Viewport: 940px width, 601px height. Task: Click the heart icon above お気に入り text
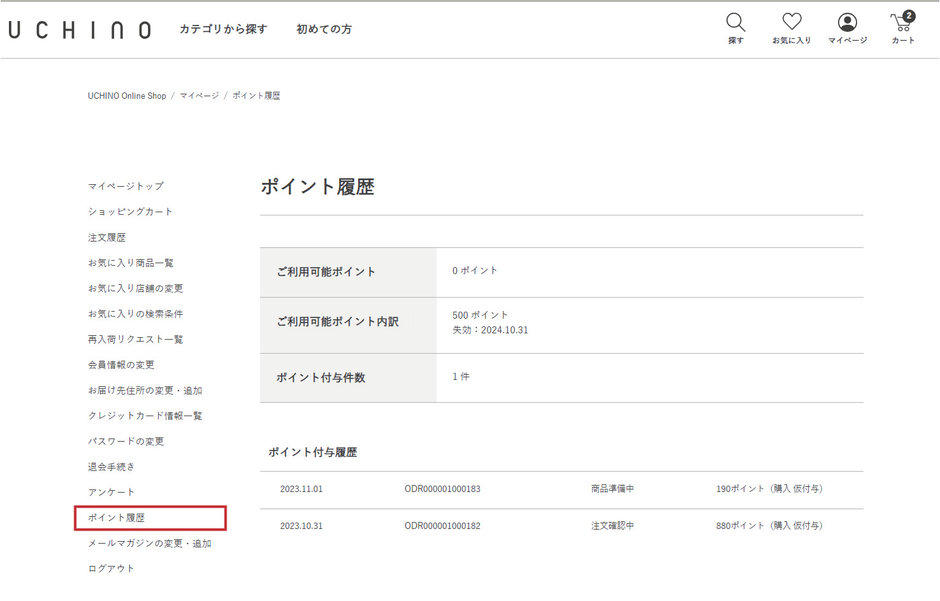(792, 21)
